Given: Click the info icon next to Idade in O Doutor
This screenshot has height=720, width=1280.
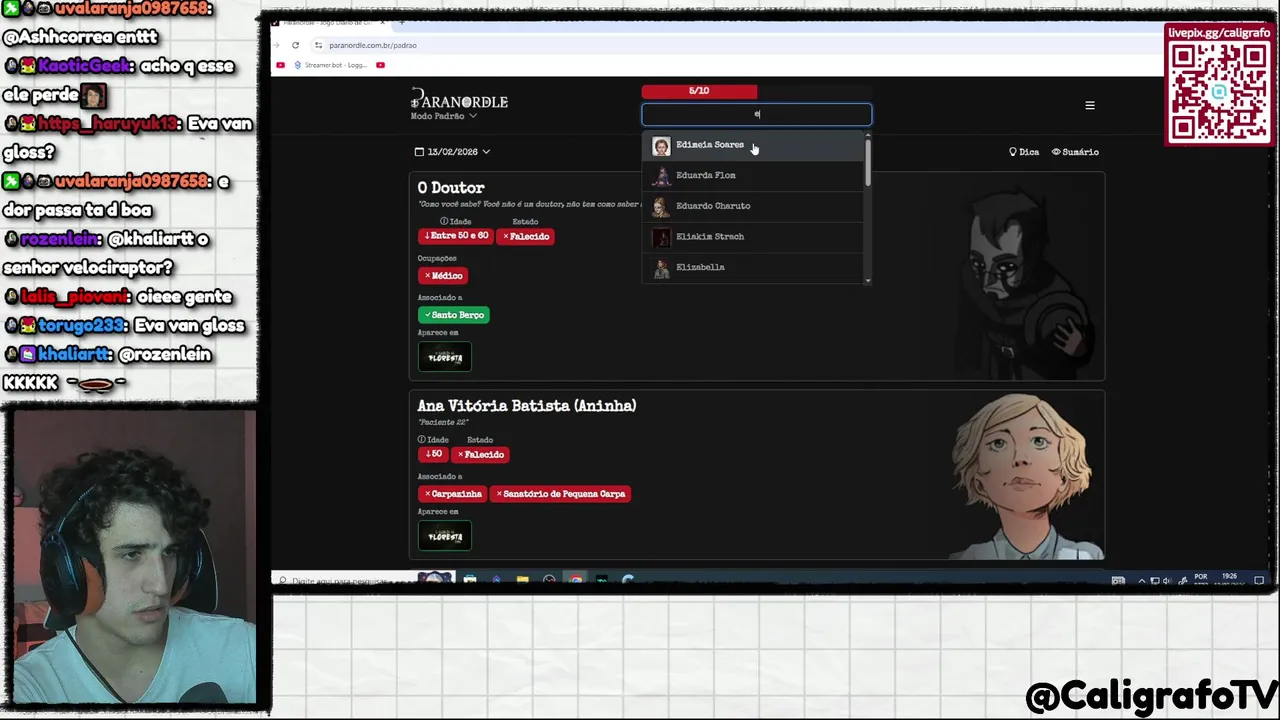Looking at the screenshot, I should point(444,221).
